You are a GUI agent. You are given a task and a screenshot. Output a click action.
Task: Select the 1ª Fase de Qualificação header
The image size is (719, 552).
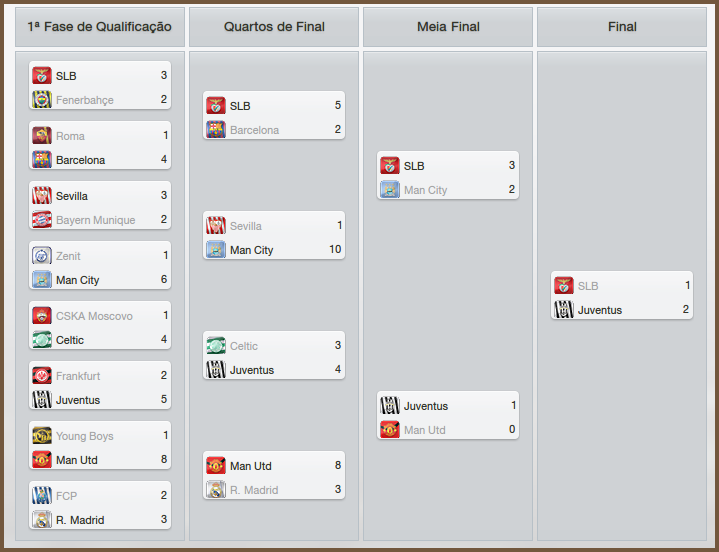(x=100, y=27)
